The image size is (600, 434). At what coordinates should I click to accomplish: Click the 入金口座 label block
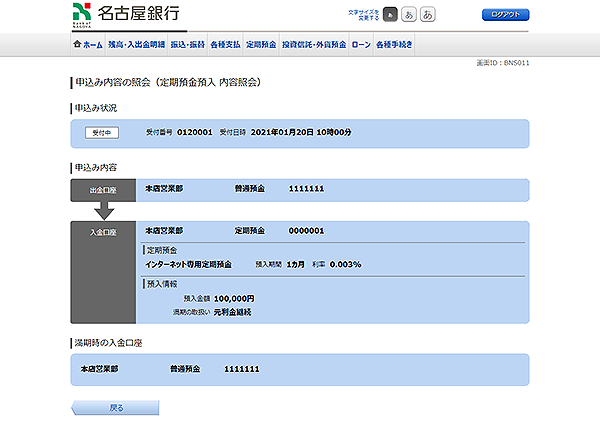[103, 272]
